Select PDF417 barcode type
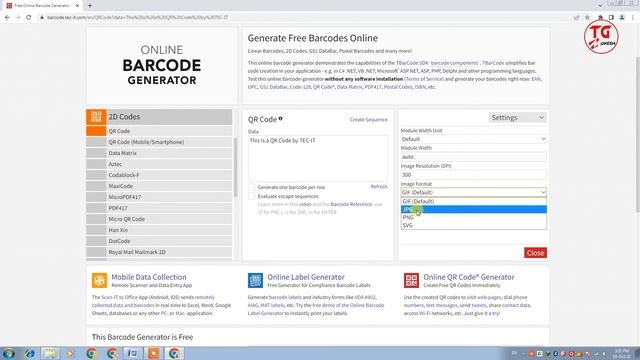The height and width of the screenshot is (360, 640). [x=159, y=208]
